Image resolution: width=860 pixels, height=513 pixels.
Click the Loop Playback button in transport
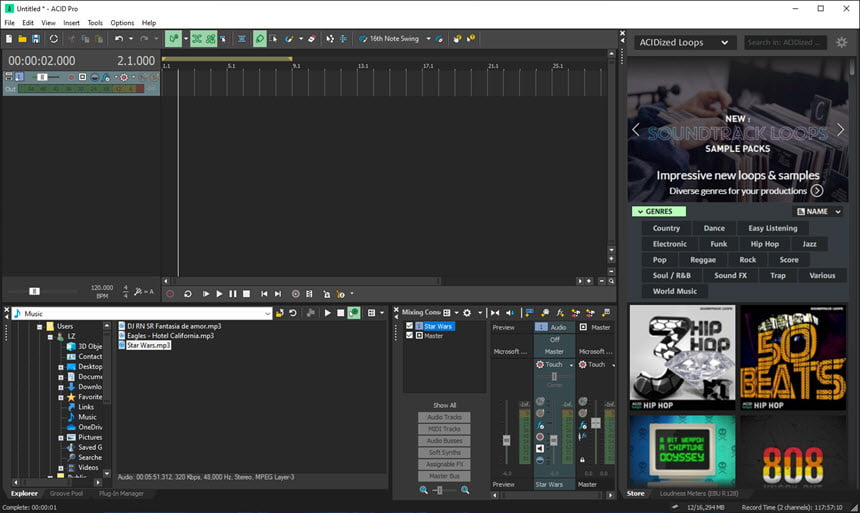[188, 294]
